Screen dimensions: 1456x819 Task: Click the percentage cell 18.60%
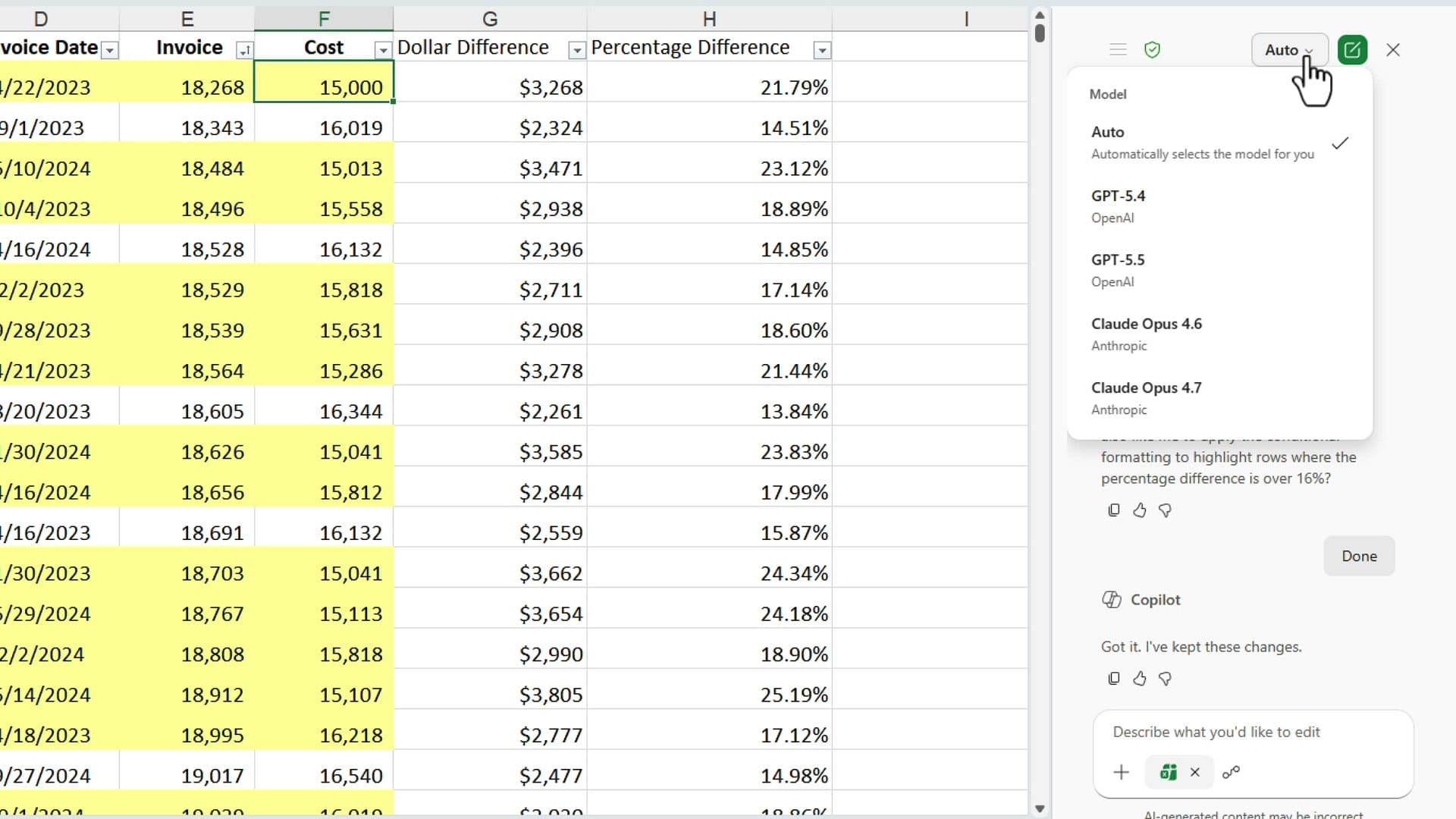[x=709, y=325]
